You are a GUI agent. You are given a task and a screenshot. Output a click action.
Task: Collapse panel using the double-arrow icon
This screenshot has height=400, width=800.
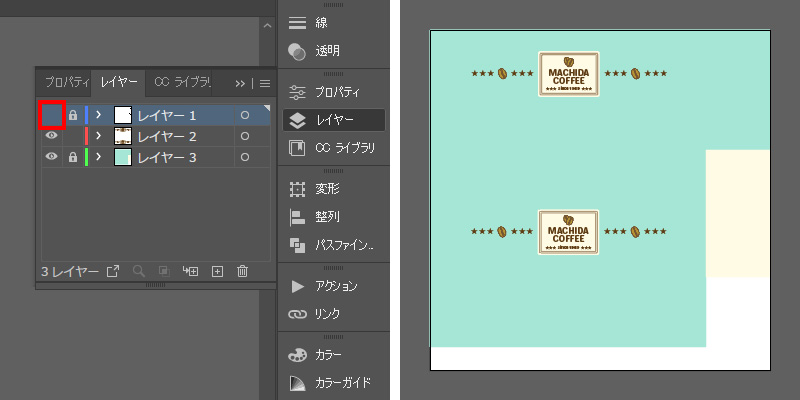(x=241, y=83)
